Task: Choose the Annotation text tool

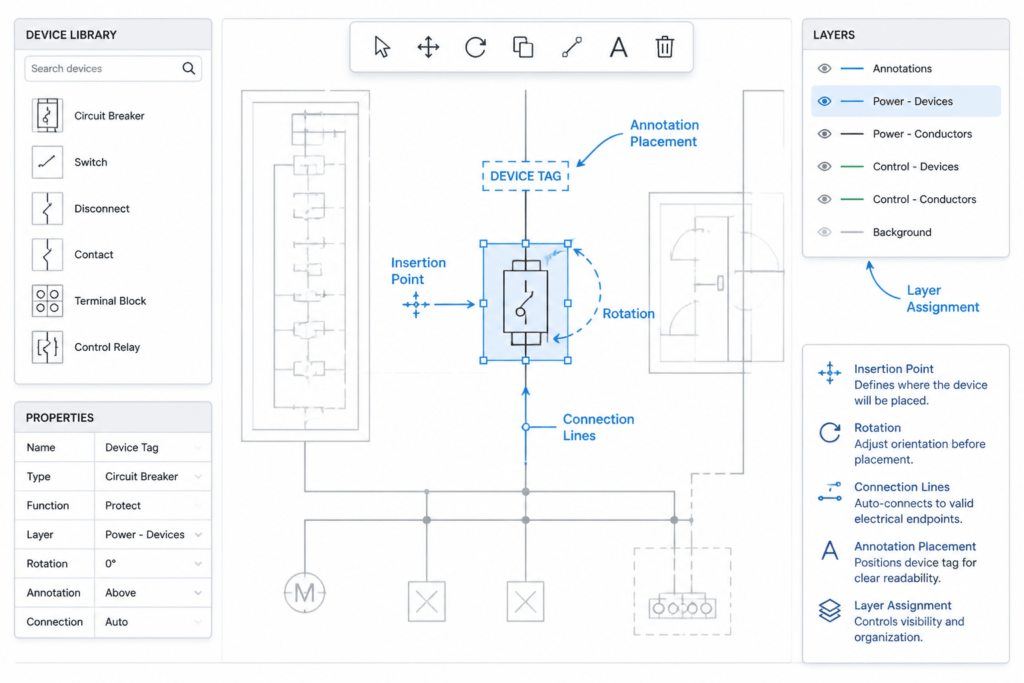Action: click(x=618, y=47)
